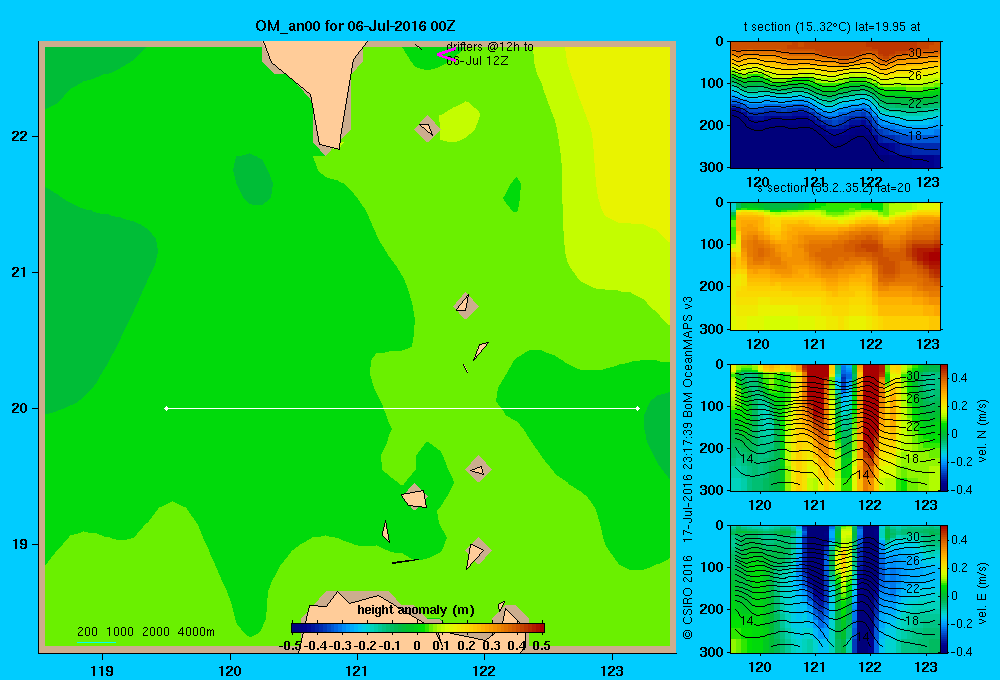Click the 's section' panel title
1000x680 pixels.
[833, 188]
